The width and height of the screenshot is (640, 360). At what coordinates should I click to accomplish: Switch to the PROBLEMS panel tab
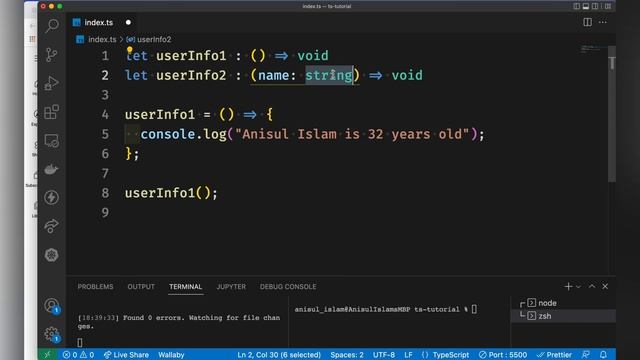[x=96, y=287]
